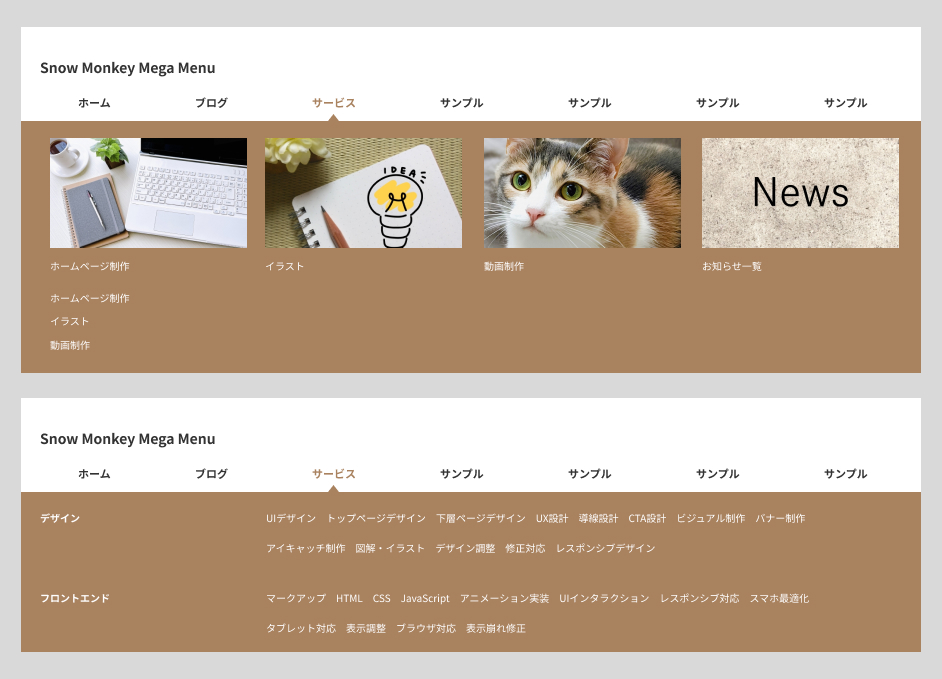Click the CSS link
Screen dimensions: 942x679
point(381,597)
